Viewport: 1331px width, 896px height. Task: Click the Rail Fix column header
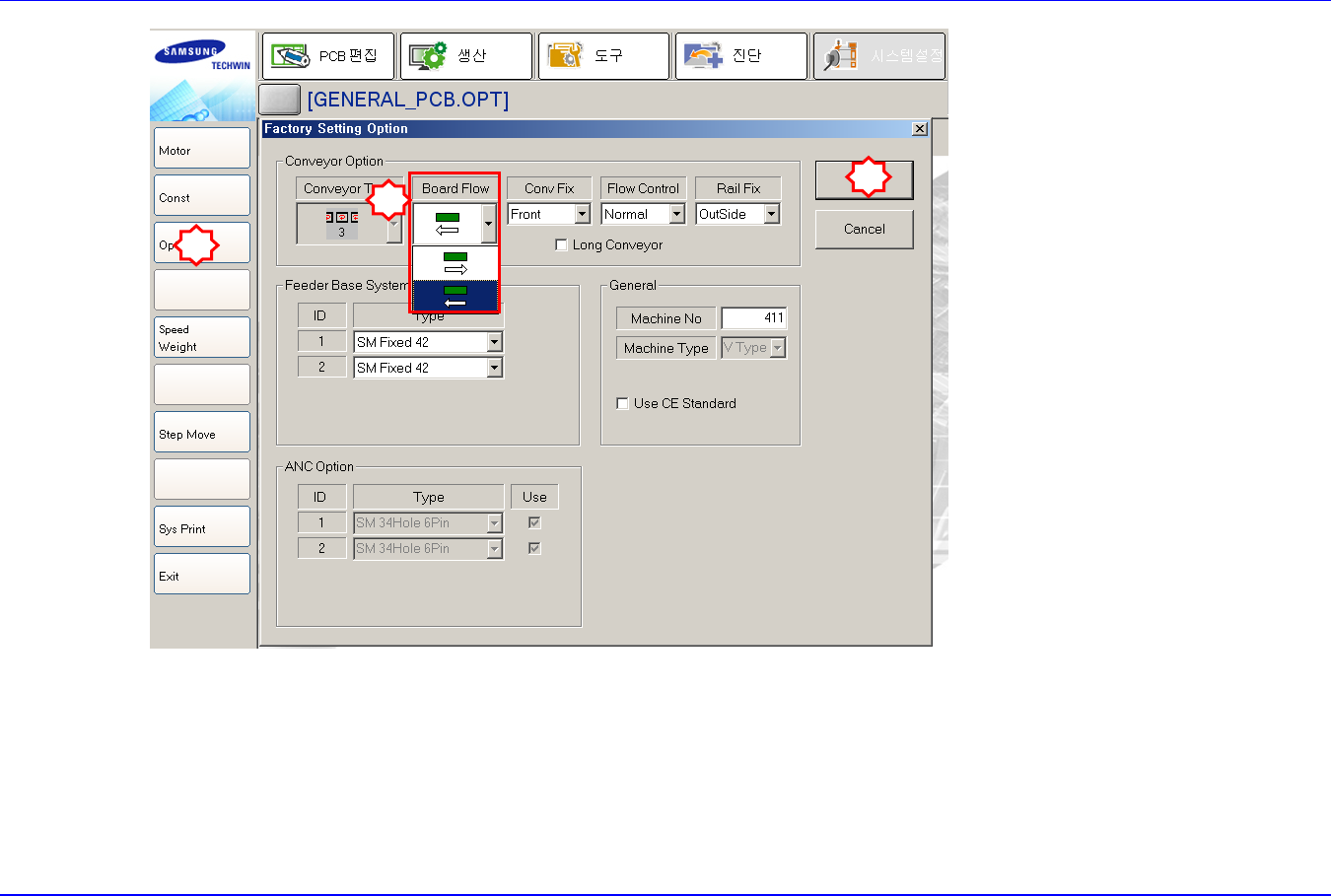click(x=738, y=188)
